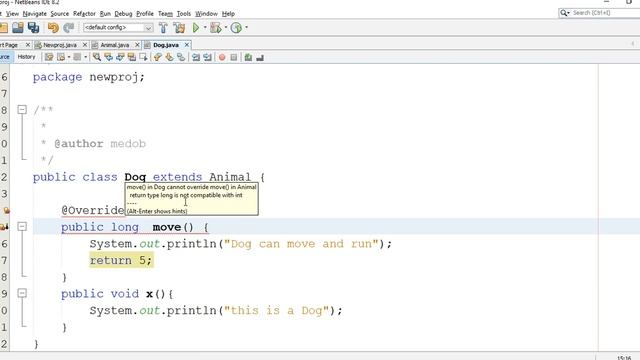Click the '@Override' annotation text
The image size is (640, 360).
click(x=93, y=210)
